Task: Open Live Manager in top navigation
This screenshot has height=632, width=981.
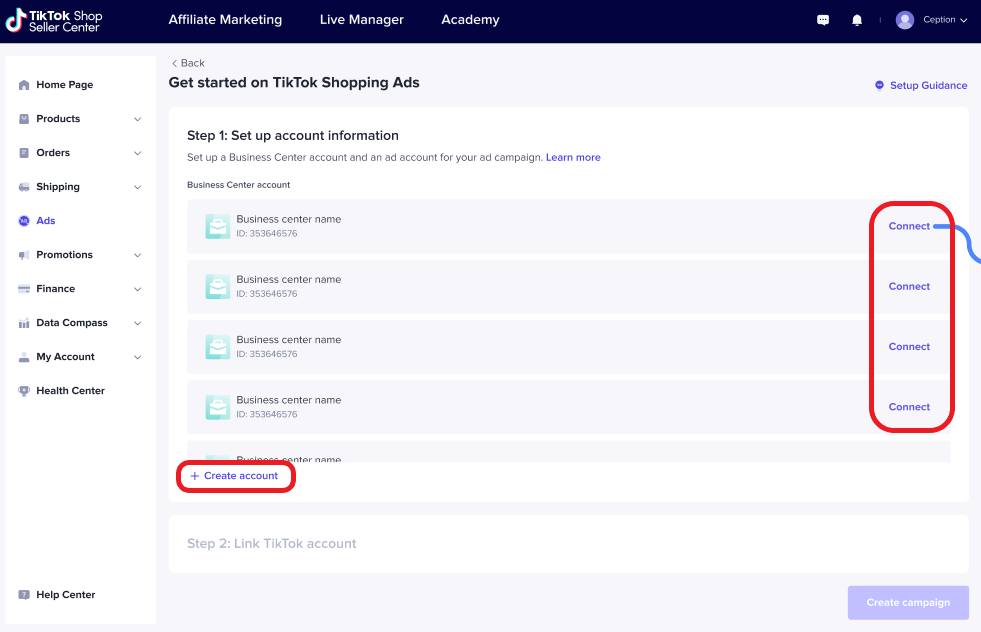Action: (x=362, y=20)
